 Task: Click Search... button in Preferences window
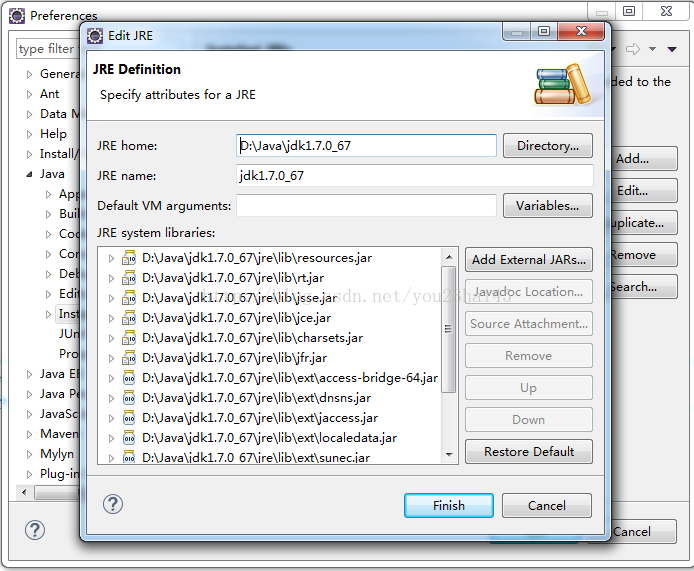coord(644,287)
